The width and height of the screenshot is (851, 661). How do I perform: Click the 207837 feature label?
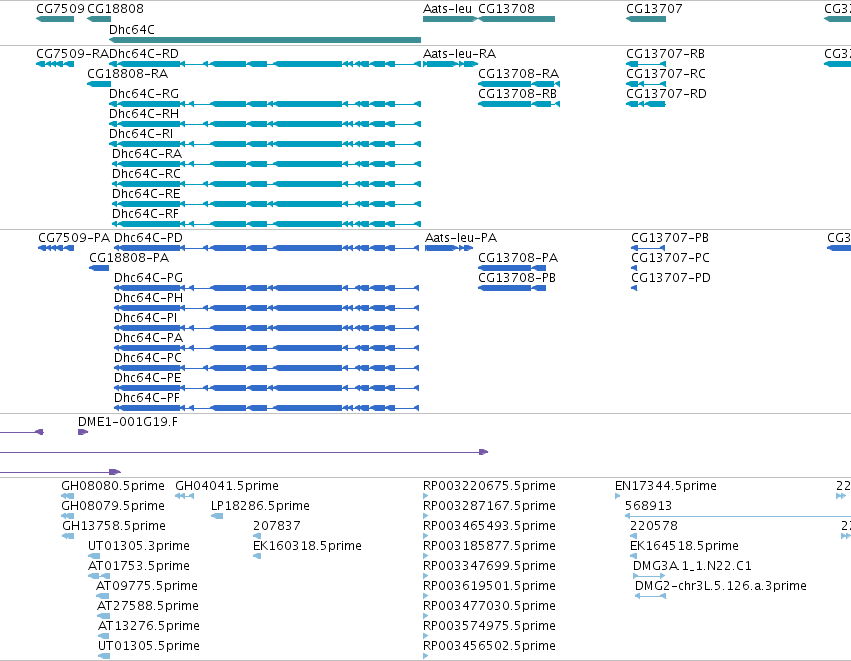276,525
